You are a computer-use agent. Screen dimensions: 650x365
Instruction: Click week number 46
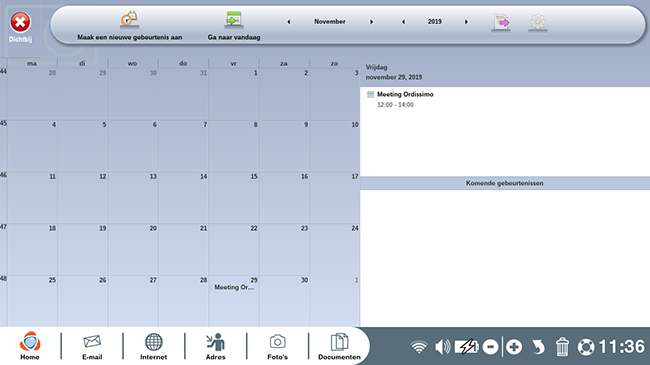tap(3, 175)
